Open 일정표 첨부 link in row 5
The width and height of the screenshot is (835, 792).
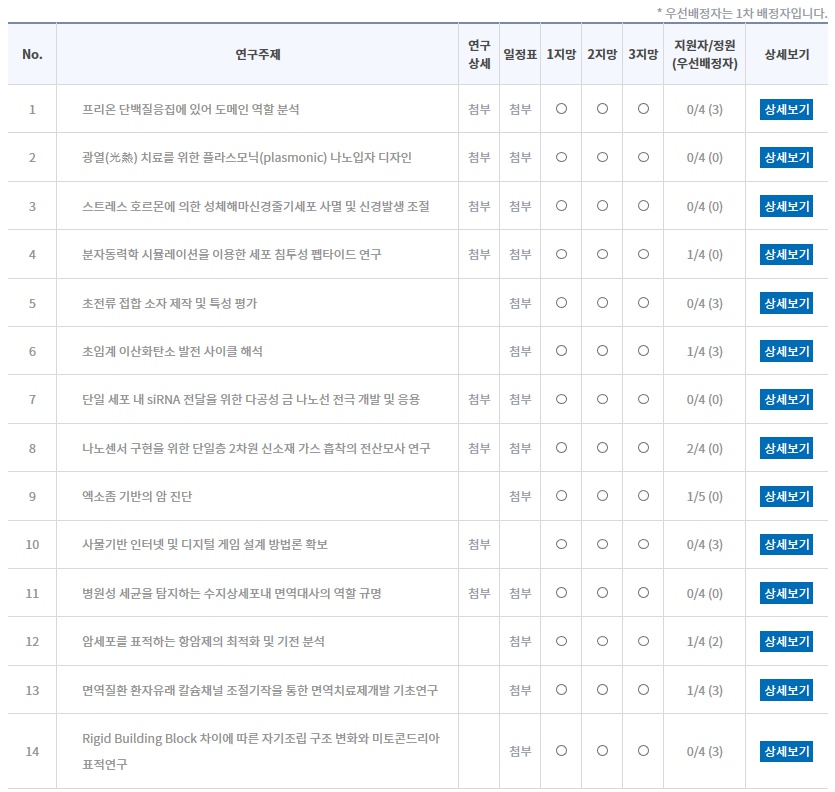(x=520, y=303)
